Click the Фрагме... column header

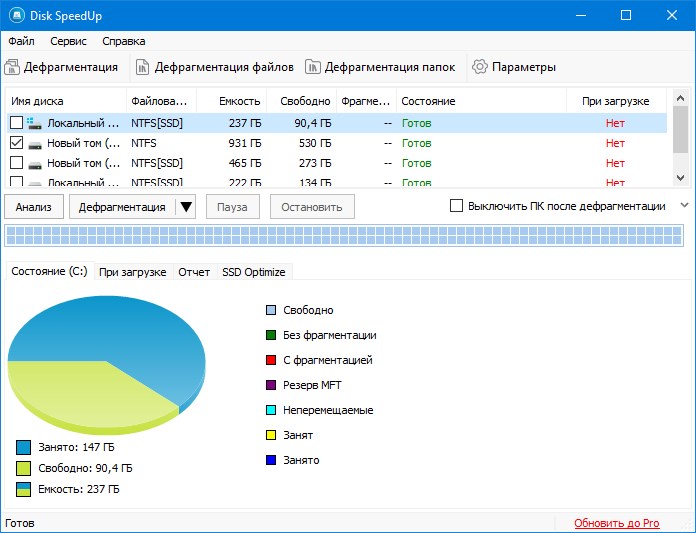pyautogui.click(x=367, y=101)
